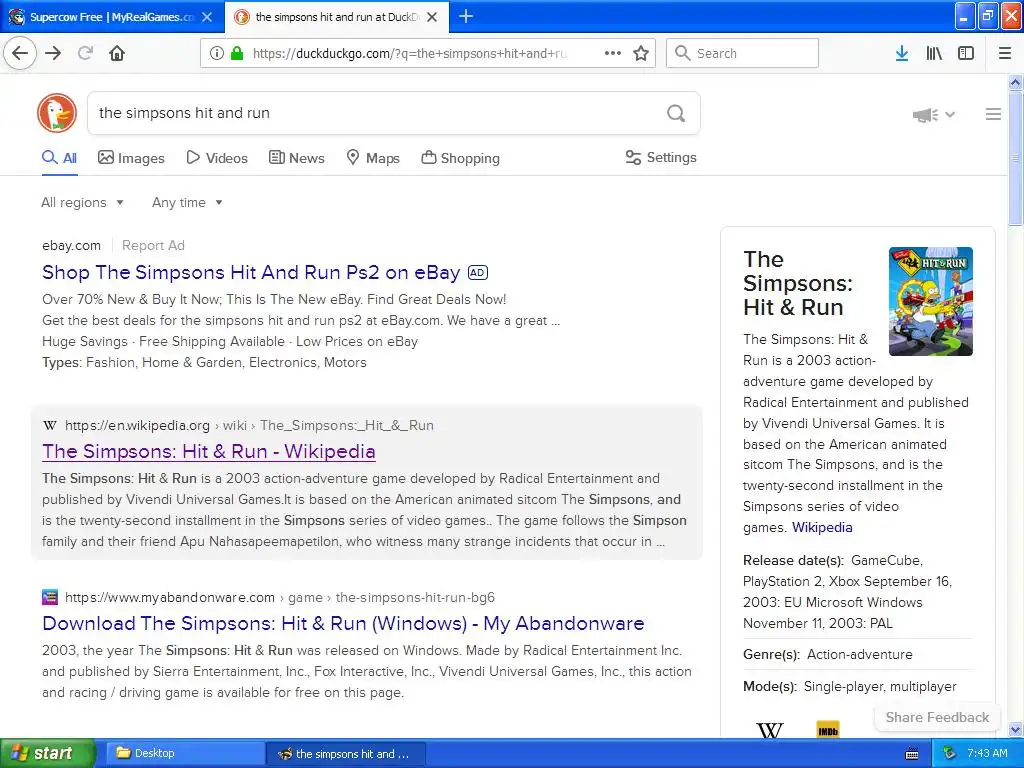Switch to Maps results
The width and height of the screenshot is (1024, 768).
click(x=373, y=158)
